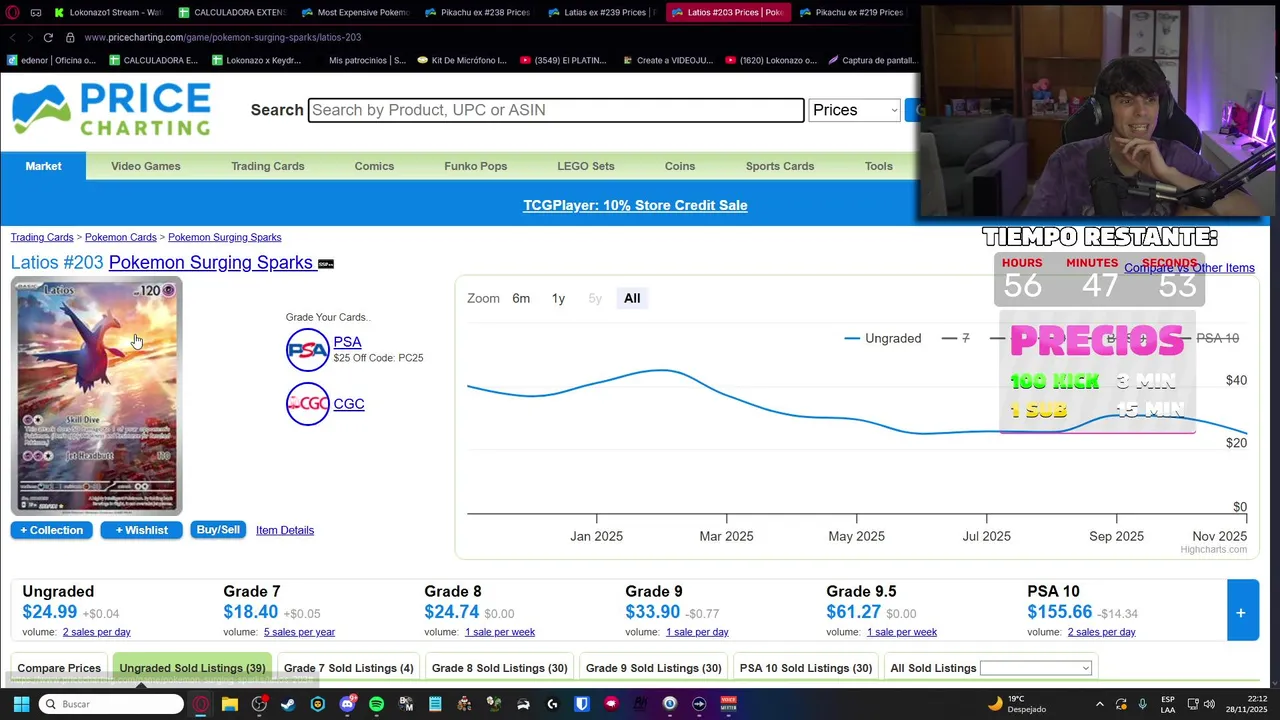
Task: Click the Latios card thumbnail image
Action: click(96, 397)
